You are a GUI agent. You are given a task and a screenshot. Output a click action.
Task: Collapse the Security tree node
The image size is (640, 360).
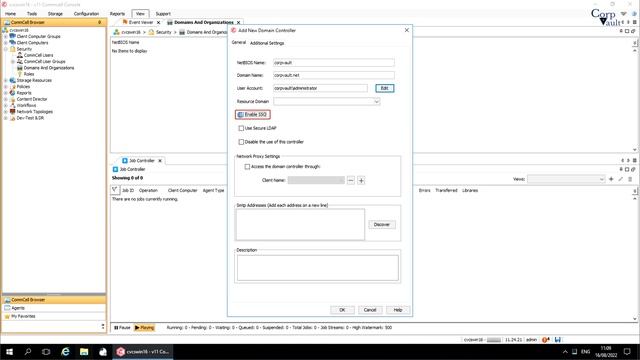[x=6, y=49]
